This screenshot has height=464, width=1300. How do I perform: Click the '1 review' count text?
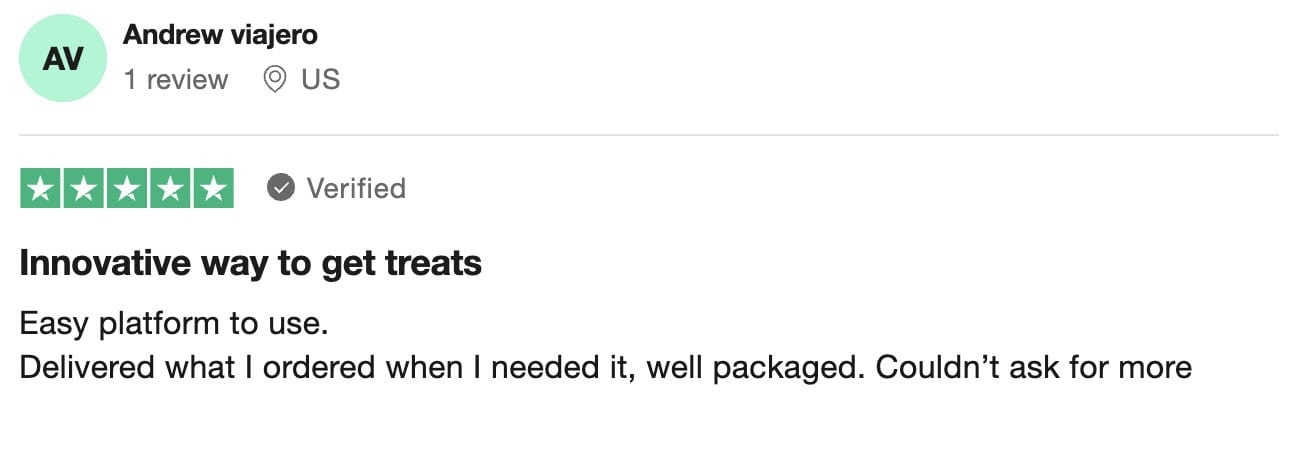coord(176,80)
